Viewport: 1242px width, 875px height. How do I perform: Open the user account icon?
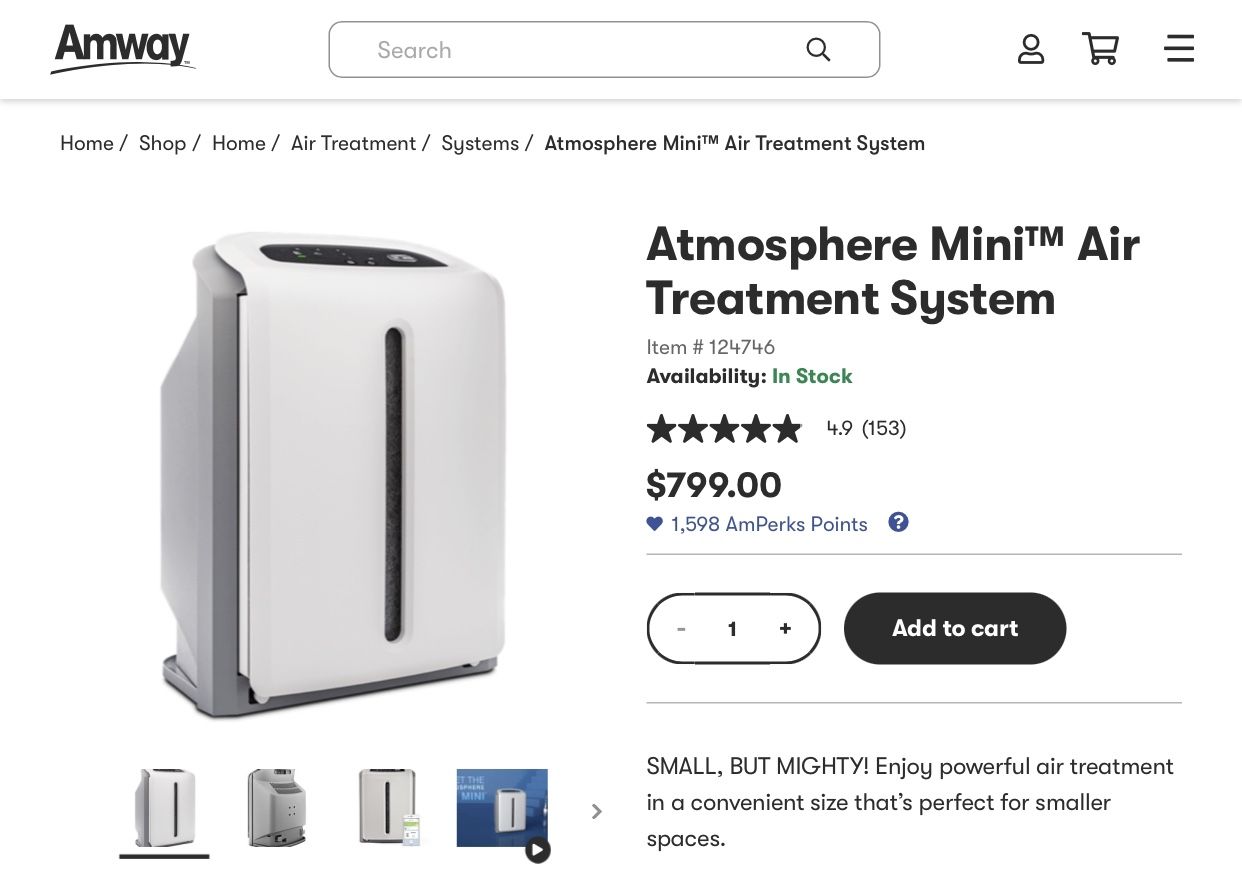coord(1031,49)
